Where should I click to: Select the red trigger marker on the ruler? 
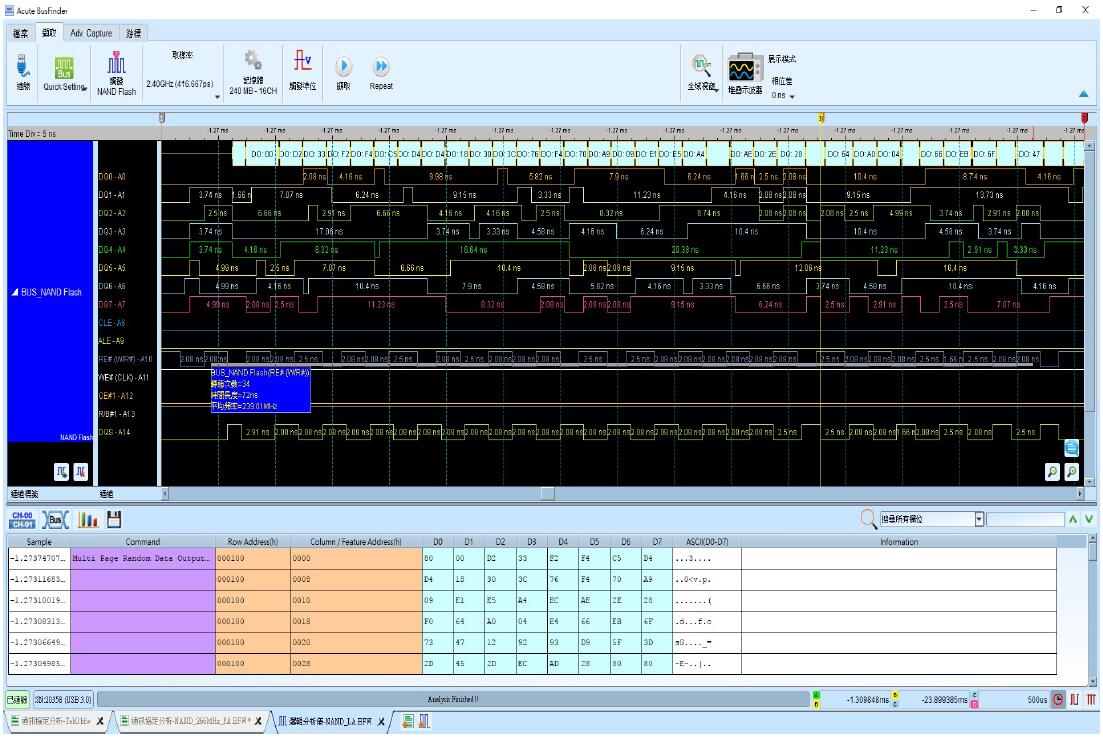1084,118
